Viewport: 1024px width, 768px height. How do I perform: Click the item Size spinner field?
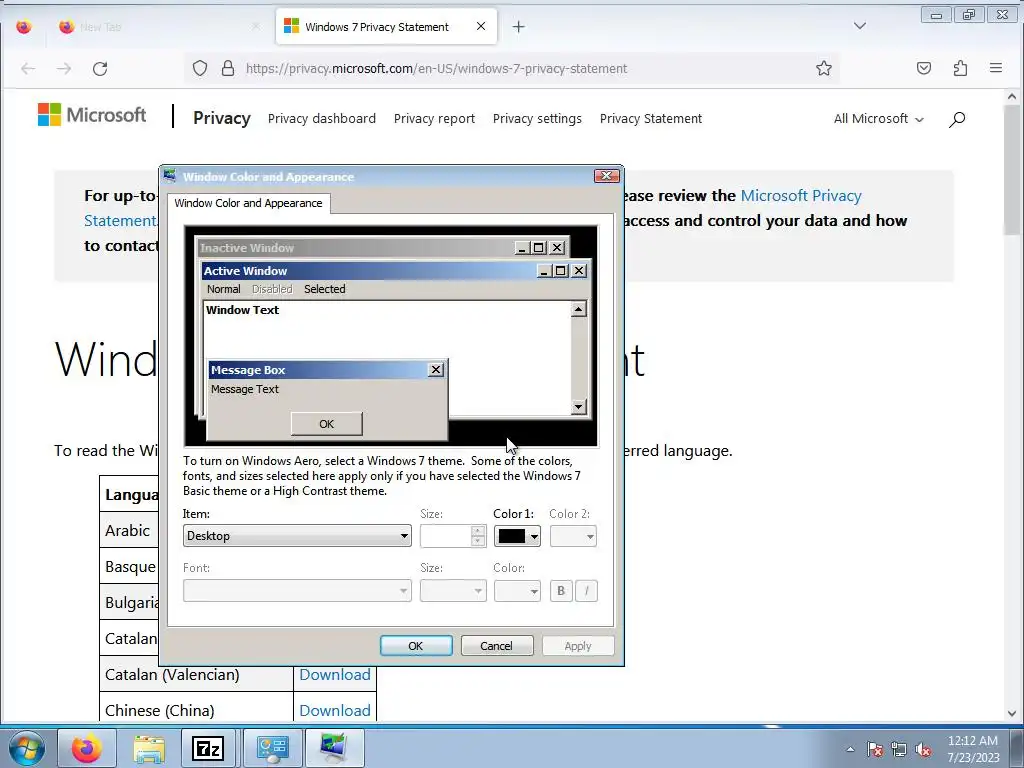click(x=446, y=536)
